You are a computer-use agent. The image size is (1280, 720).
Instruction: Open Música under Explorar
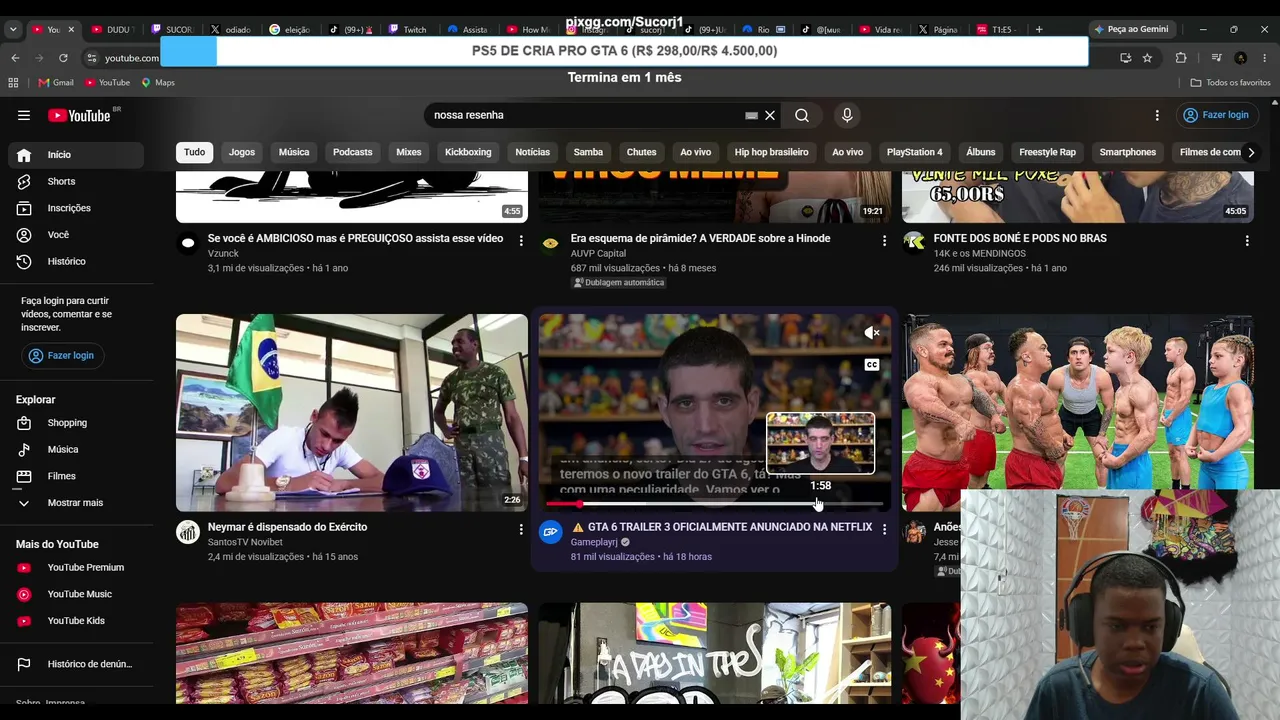[x=76, y=450]
